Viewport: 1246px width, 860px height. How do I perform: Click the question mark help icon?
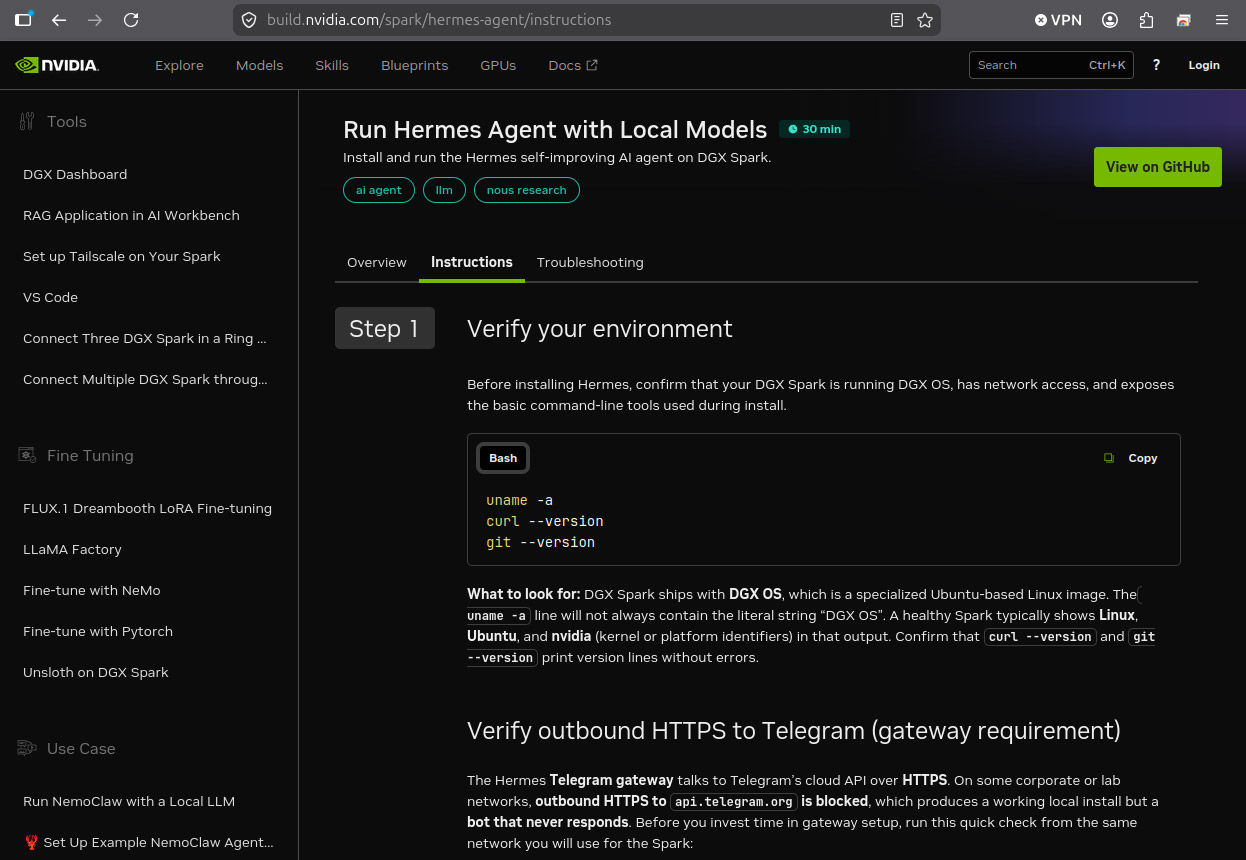[x=1157, y=65]
